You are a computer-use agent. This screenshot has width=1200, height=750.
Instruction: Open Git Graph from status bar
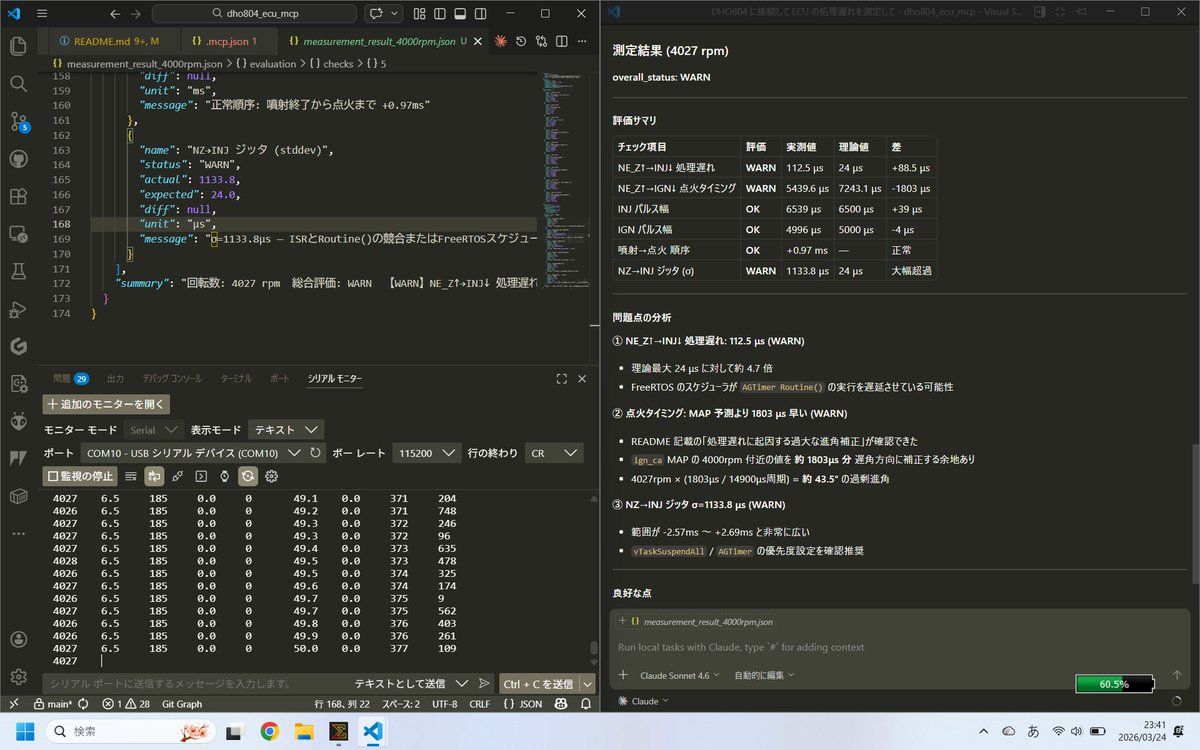point(182,704)
